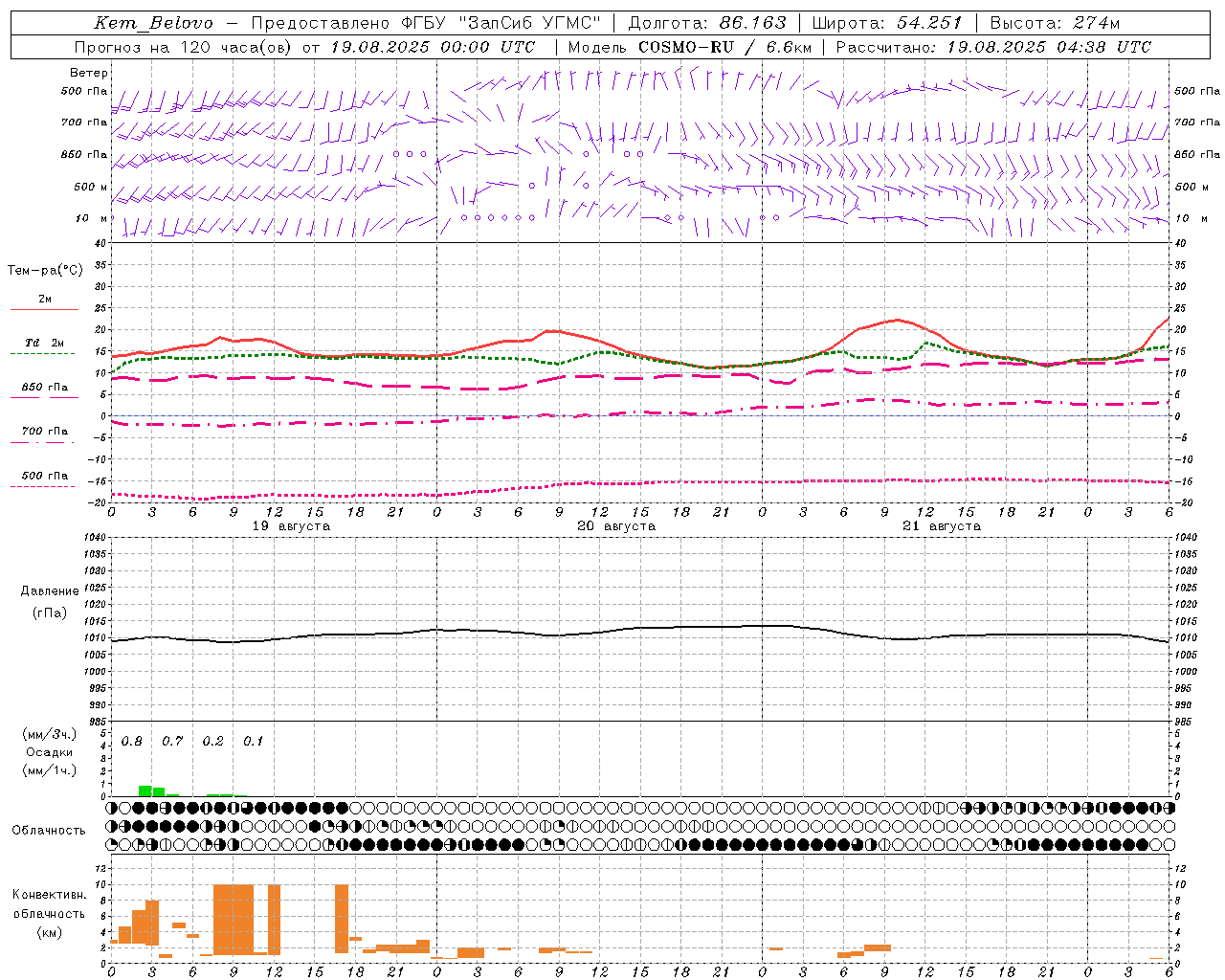Click the tallest green precipitation bar
This screenshot has width=1225, height=980.
pos(145,791)
